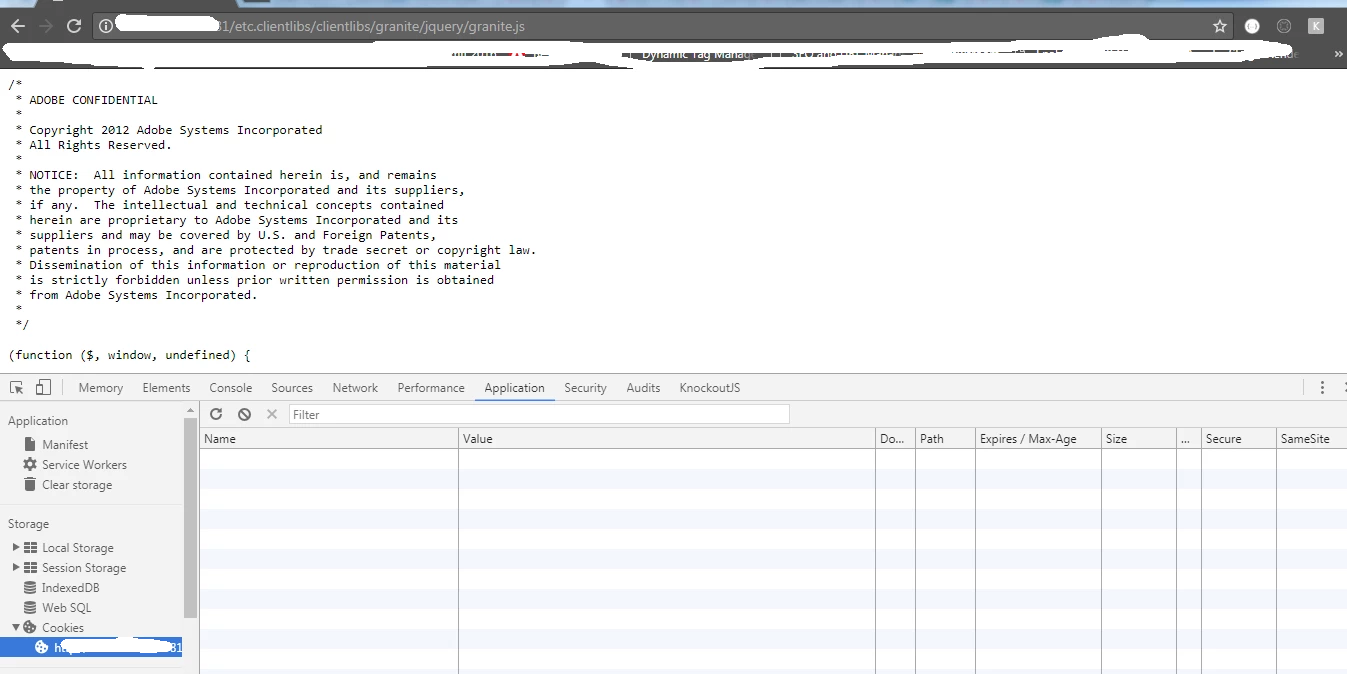Expand the Local Storage tree node

pyautogui.click(x=15, y=547)
